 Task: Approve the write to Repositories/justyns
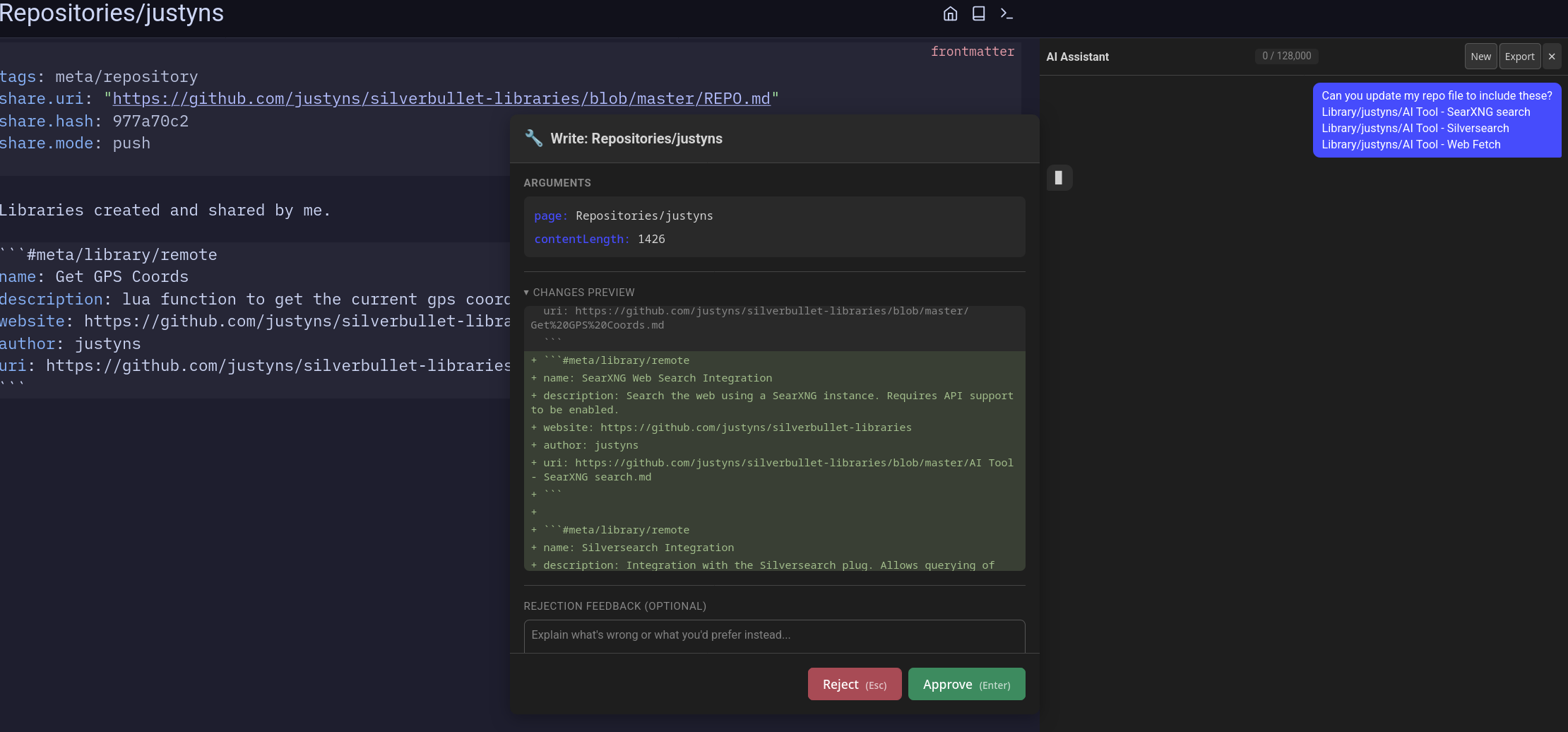click(966, 684)
